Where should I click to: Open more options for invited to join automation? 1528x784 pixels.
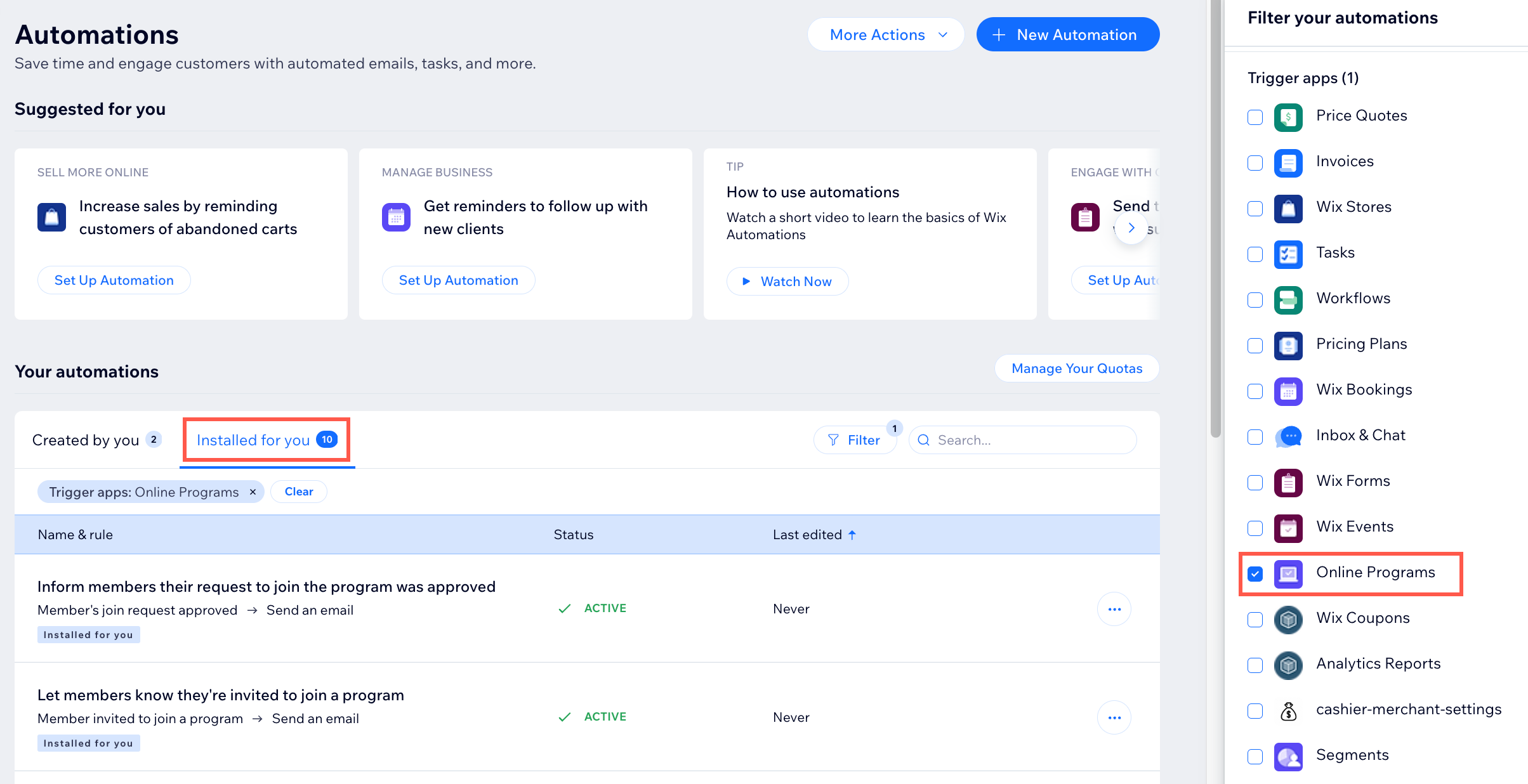click(1114, 717)
